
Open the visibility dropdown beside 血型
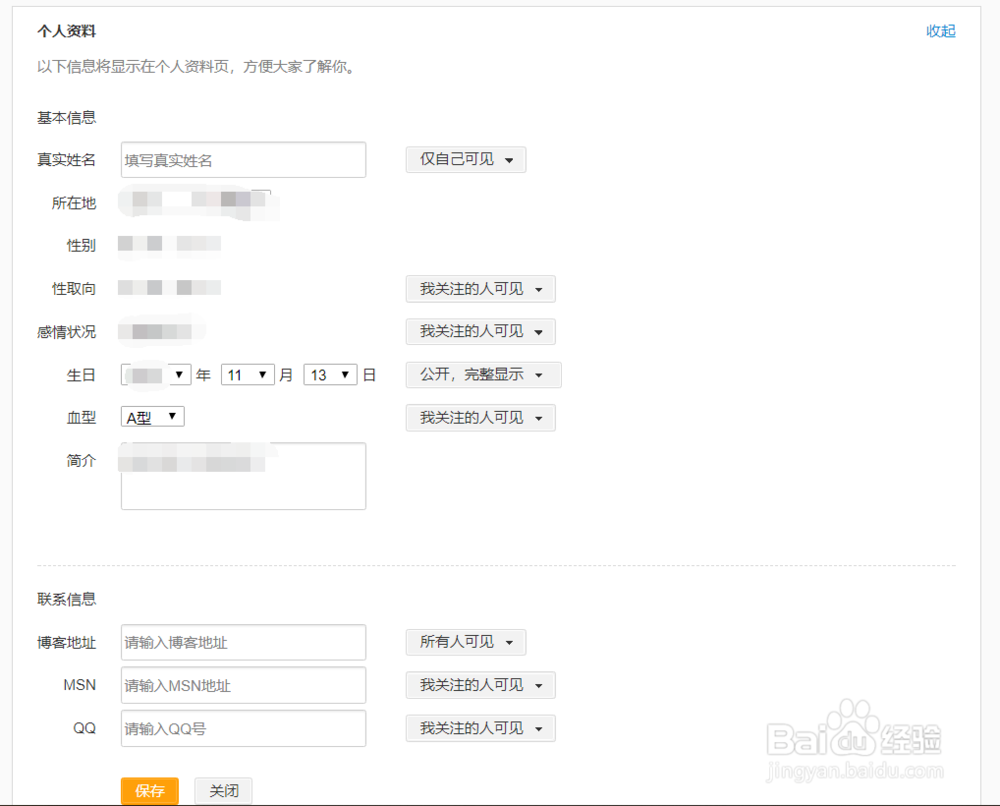[x=480, y=417]
